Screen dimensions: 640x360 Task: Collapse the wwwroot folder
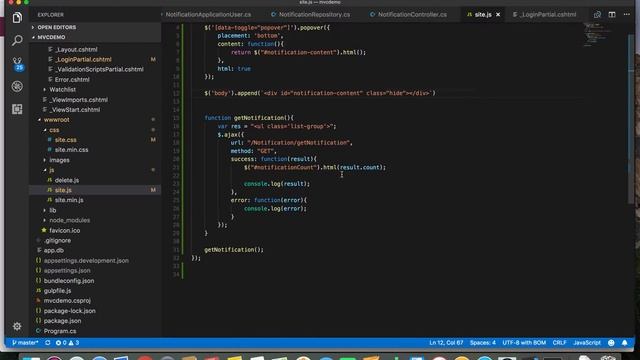tap(56, 120)
